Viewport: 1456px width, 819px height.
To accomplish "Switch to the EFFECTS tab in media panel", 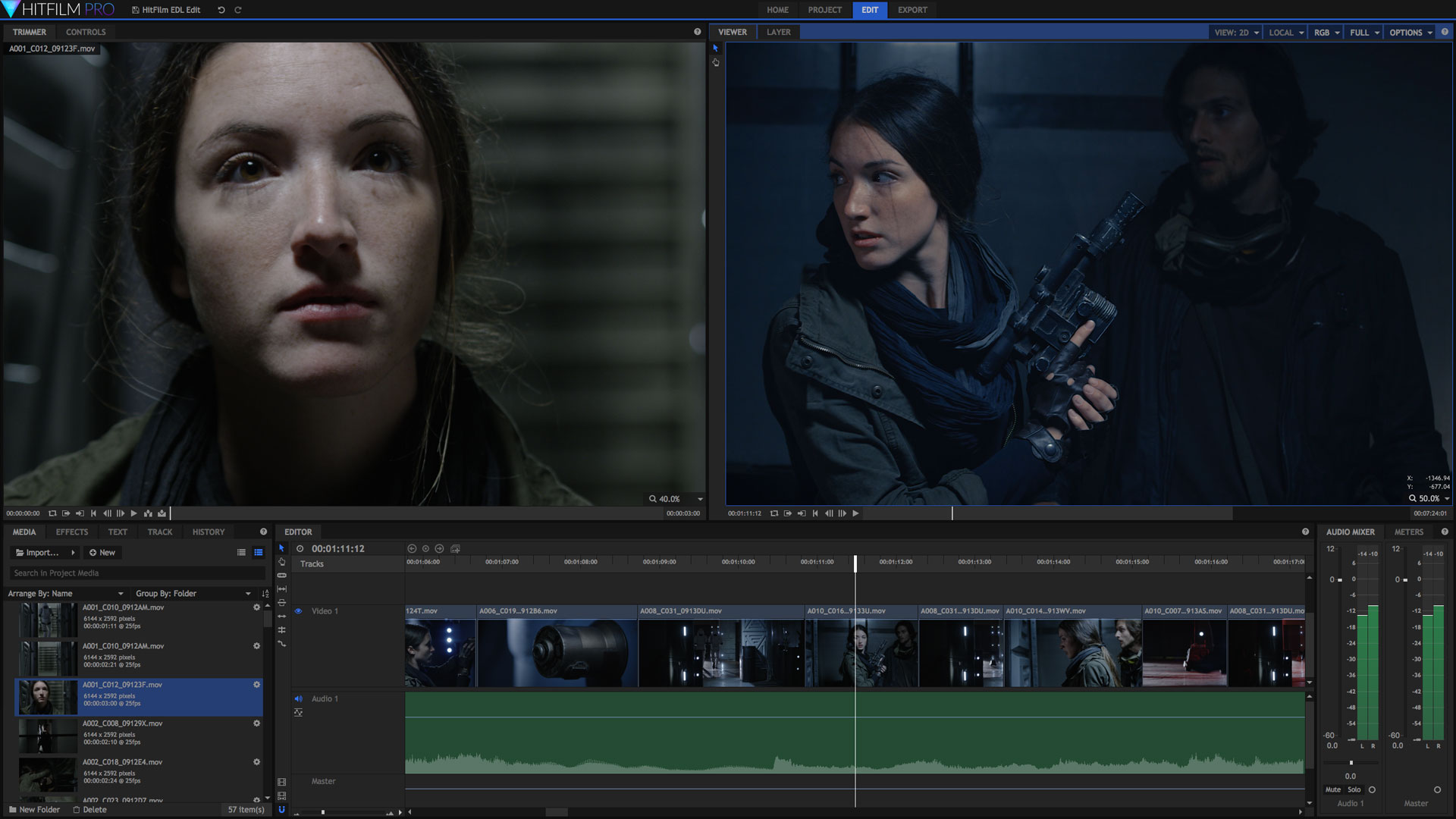I will pos(70,531).
